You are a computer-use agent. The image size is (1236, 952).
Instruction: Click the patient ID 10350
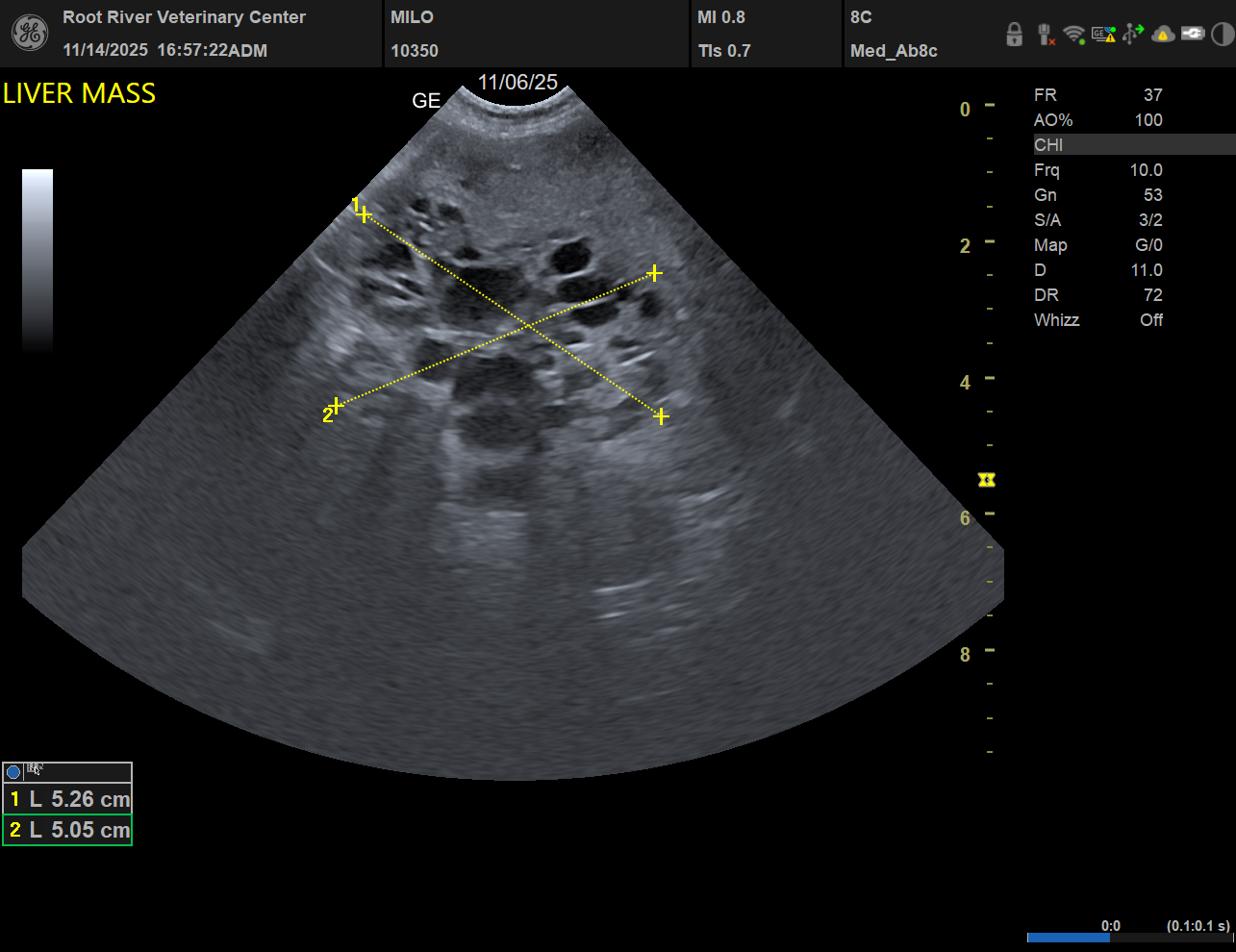click(415, 51)
